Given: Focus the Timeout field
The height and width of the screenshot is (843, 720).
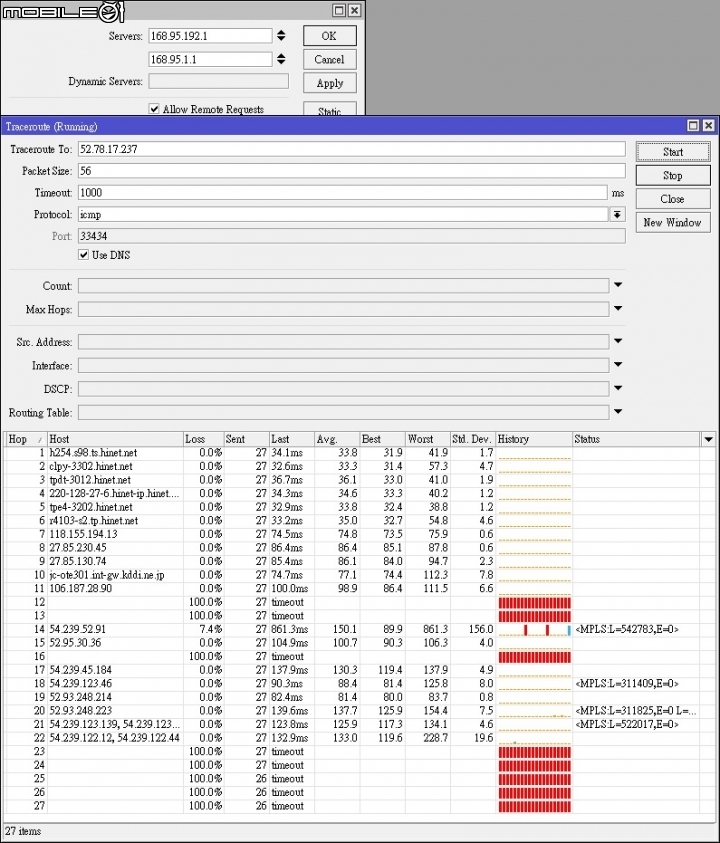Looking at the screenshot, I should (x=343, y=192).
